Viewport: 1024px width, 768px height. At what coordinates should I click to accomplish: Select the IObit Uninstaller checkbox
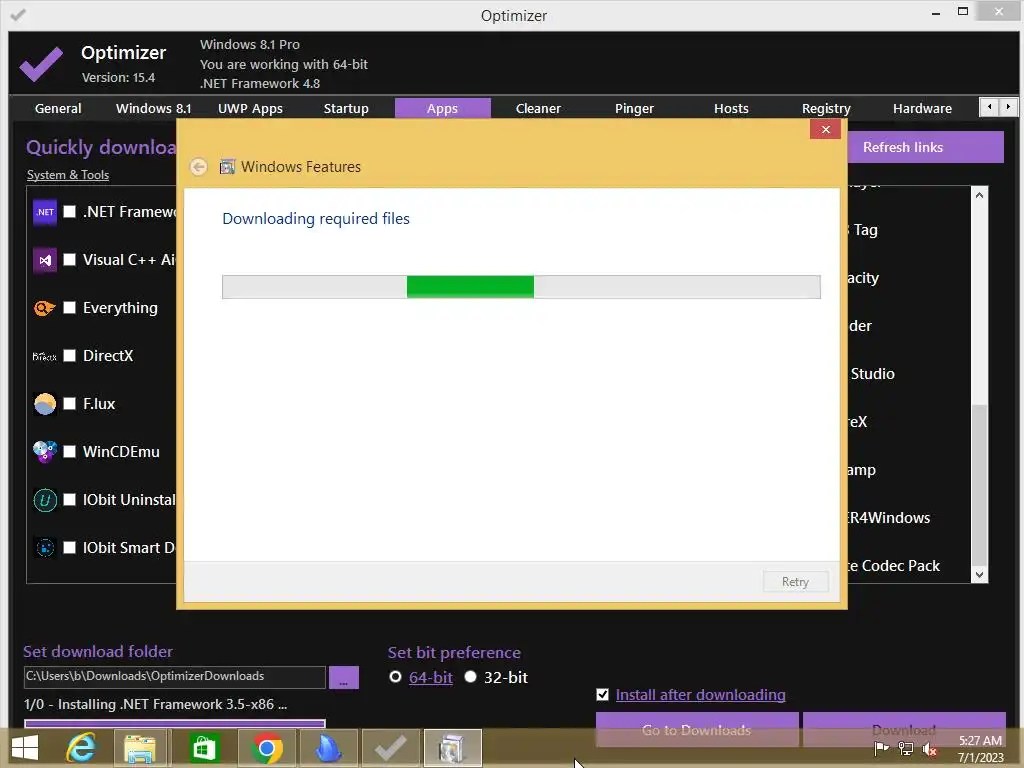point(69,500)
